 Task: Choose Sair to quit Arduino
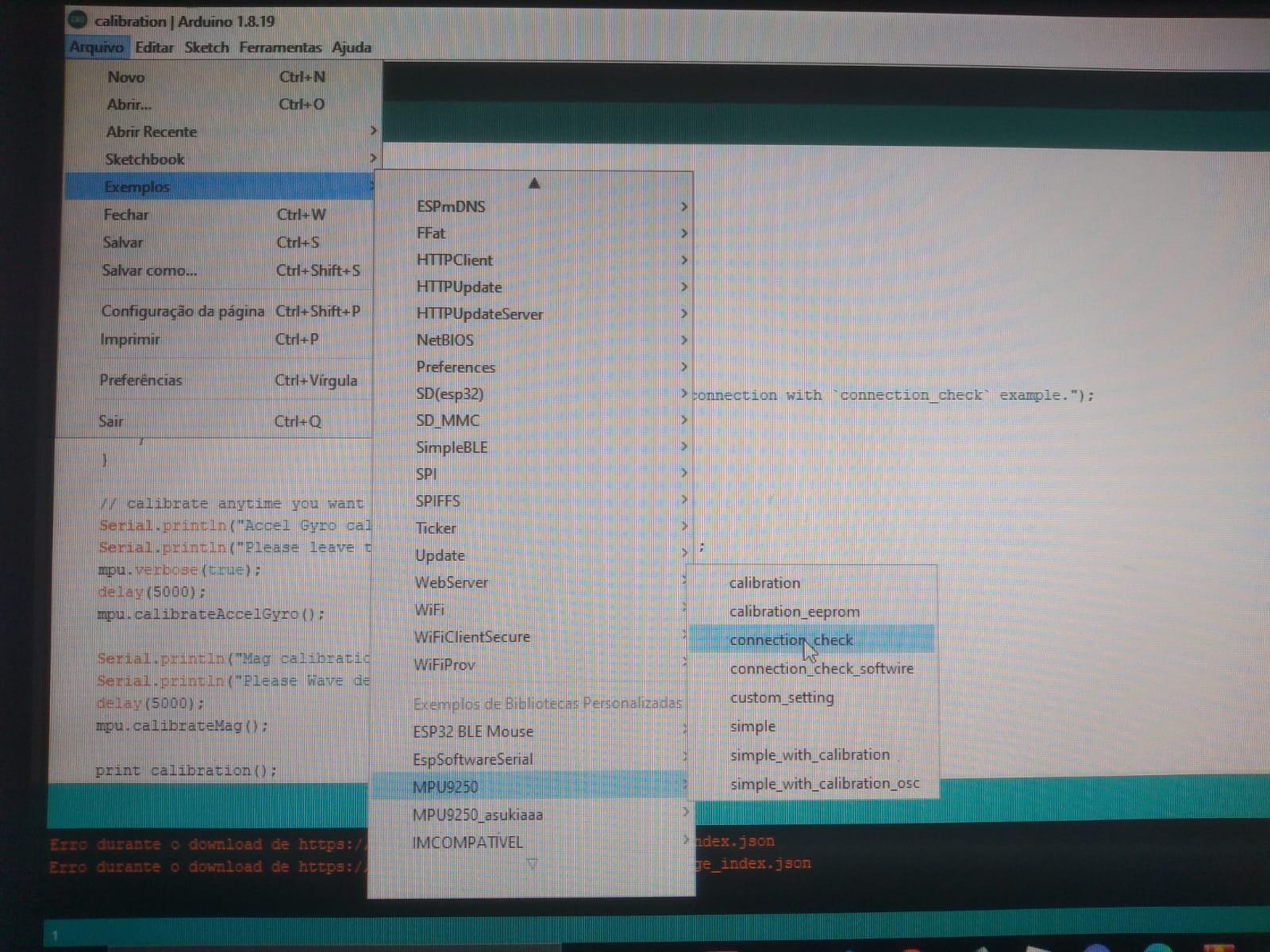click(x=214, y=421)
